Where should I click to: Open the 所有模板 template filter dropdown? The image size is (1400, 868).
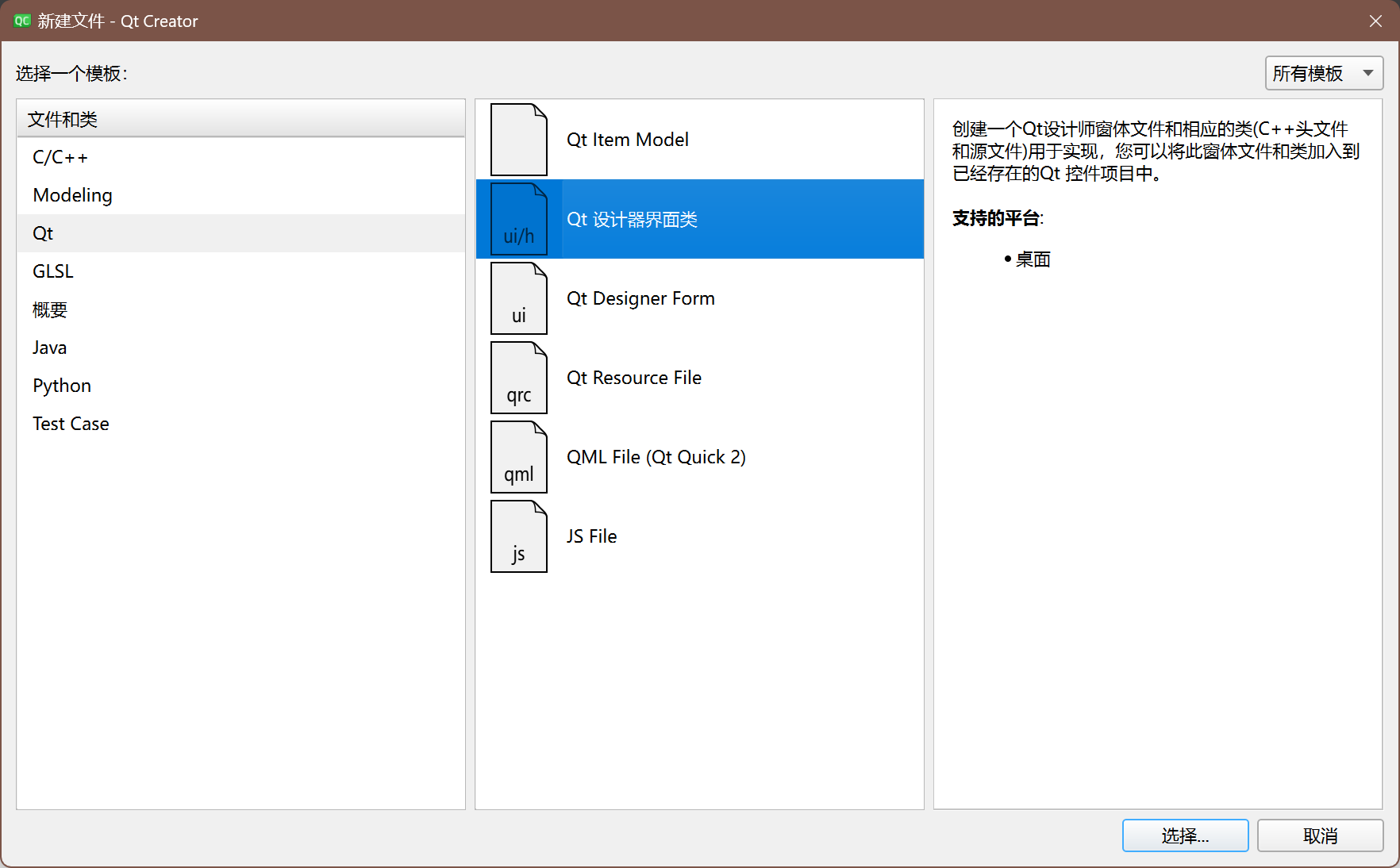(x=1324, y=73)
